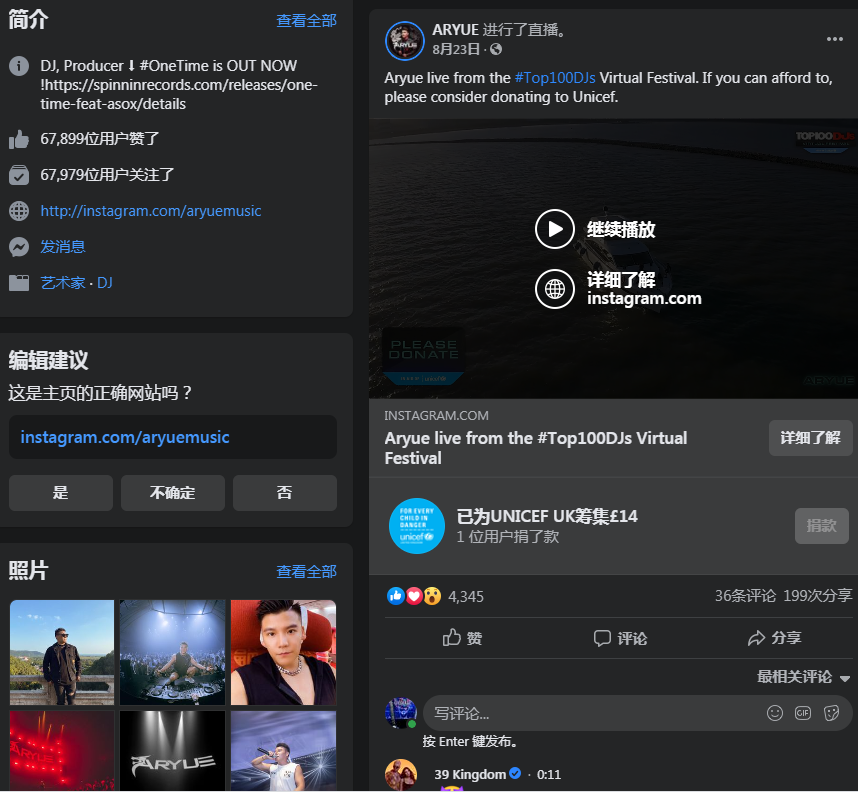Click the link preview title Aryue live
Viewport: 858px width, 795px height.
536,448
